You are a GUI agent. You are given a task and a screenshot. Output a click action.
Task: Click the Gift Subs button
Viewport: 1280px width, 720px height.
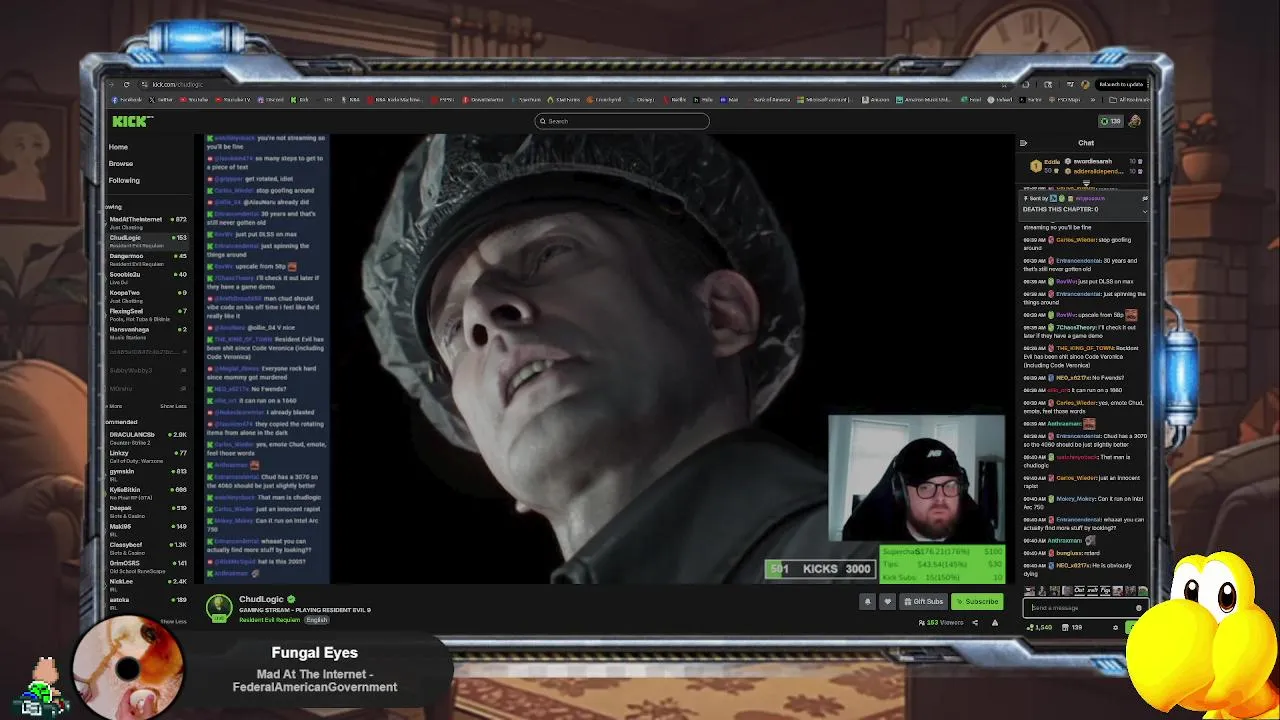(x=923, y=601)
